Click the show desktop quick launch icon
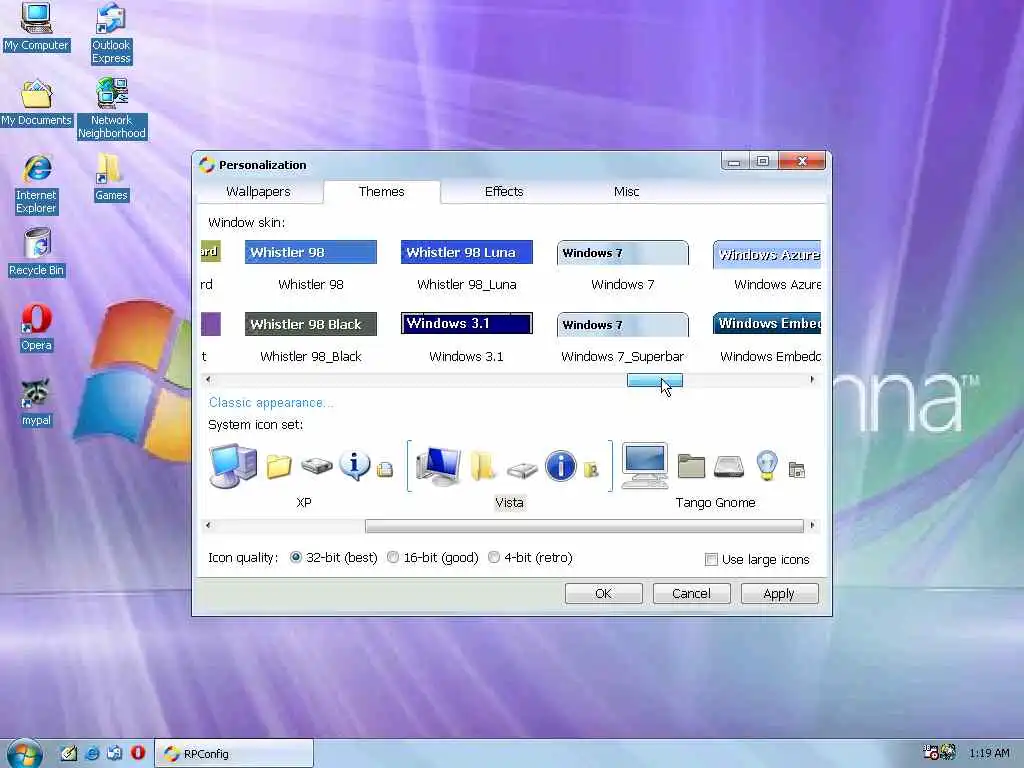This screenshot has width=1024, height=768. tap(69, 753)
